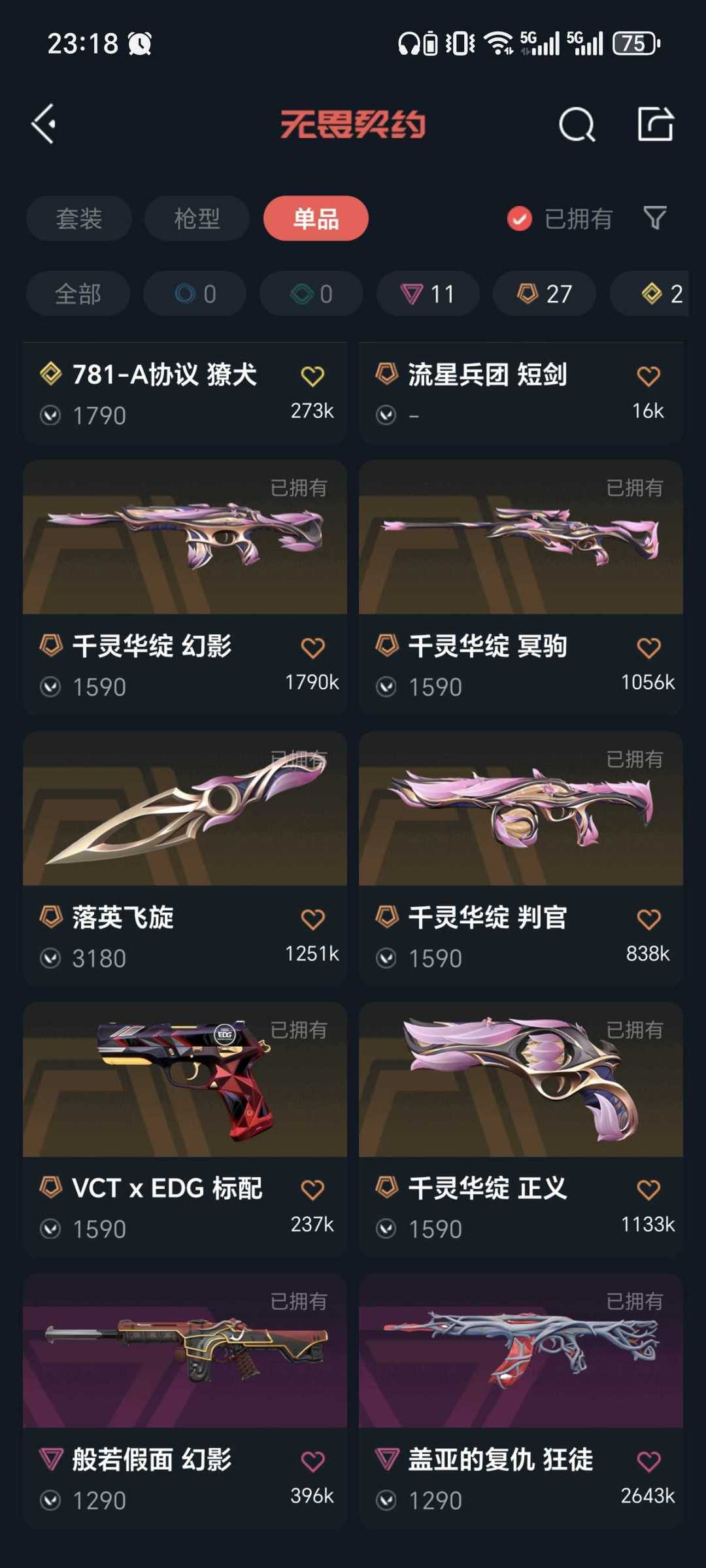Viewport: 706px width, 1568px height.
Task: Favorite 千灵华绽 幻影 with heart icon
Action: pos(312,647)
